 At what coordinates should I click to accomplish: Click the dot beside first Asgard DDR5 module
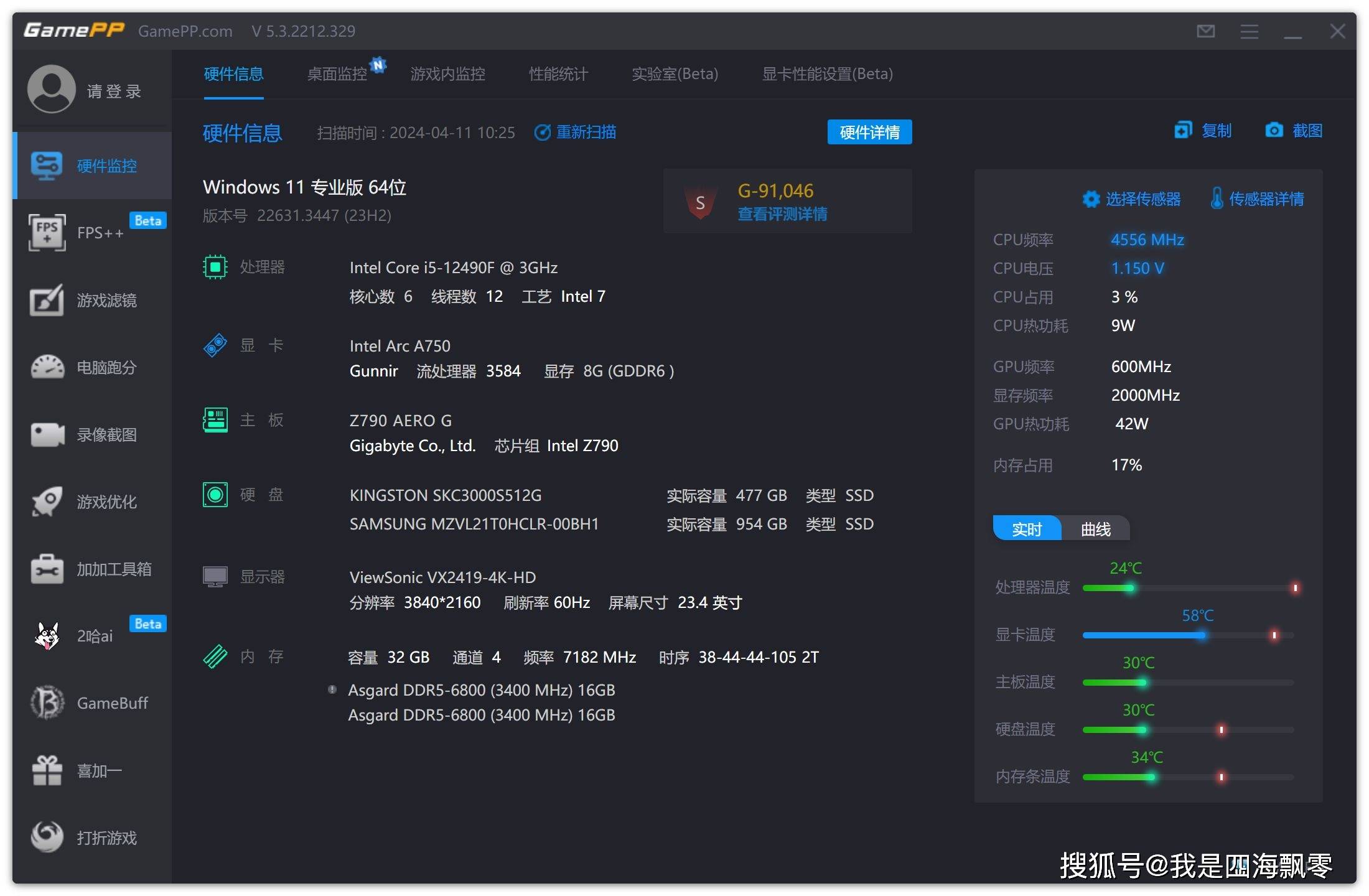(x=332, y=689)
